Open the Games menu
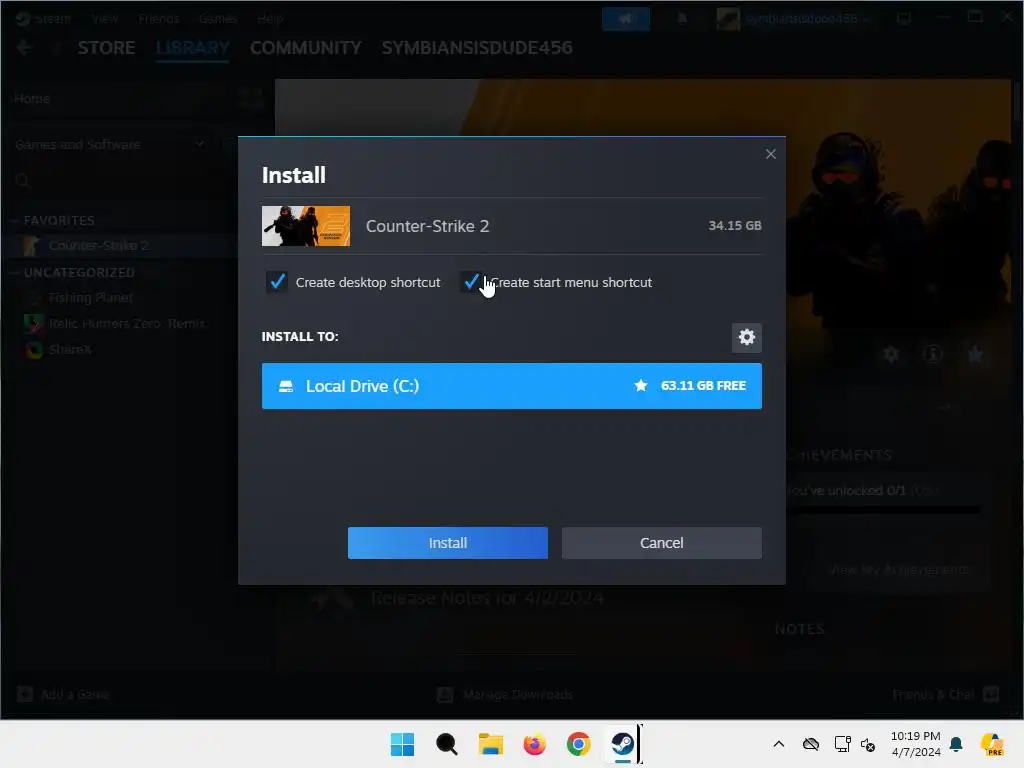This screenshot has height=768, width=1024. [x=218, y=18]
